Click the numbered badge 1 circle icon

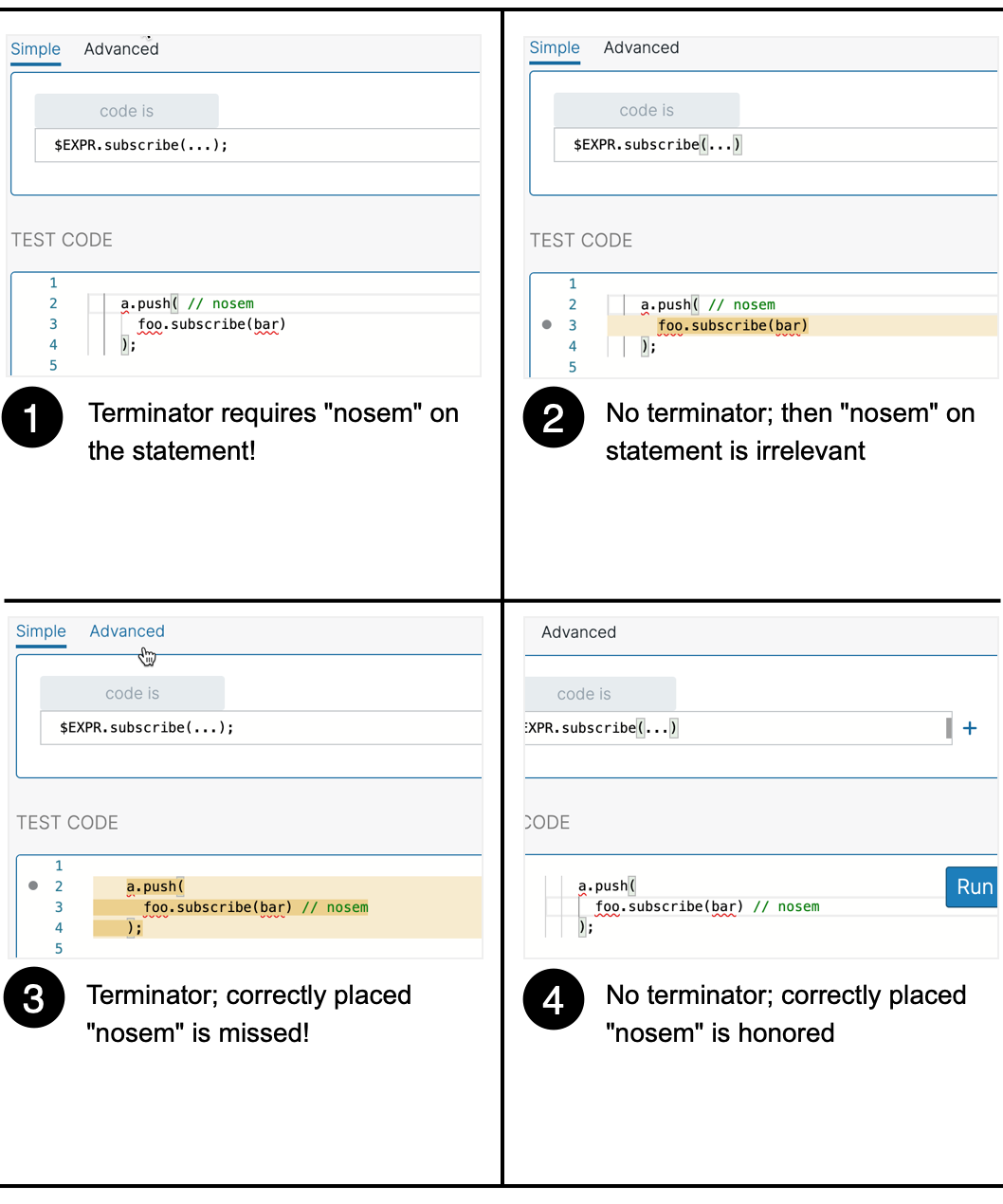33,417
